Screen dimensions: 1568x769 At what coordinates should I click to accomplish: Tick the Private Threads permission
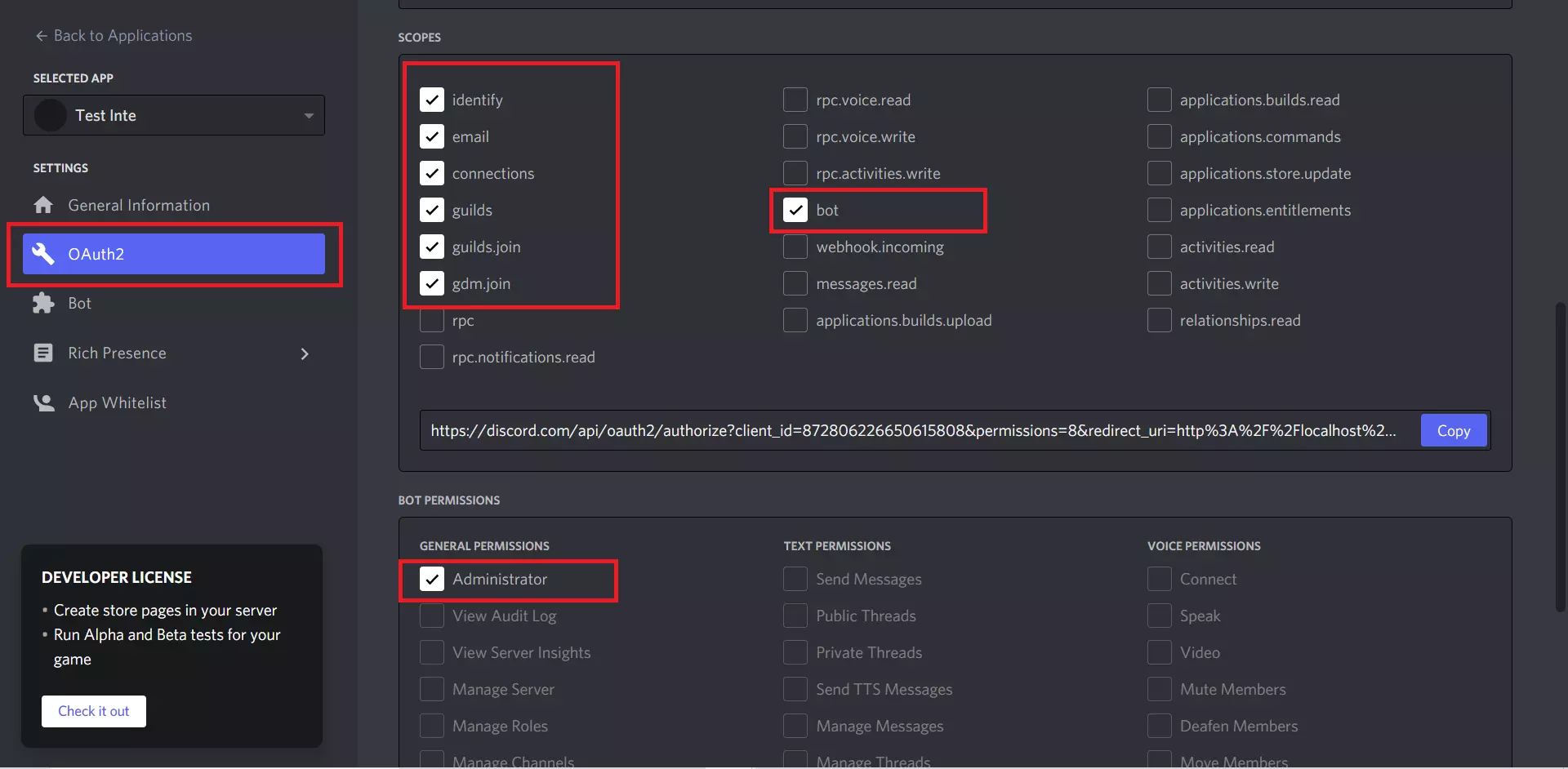pyautogui.click(x=795, y=652)
